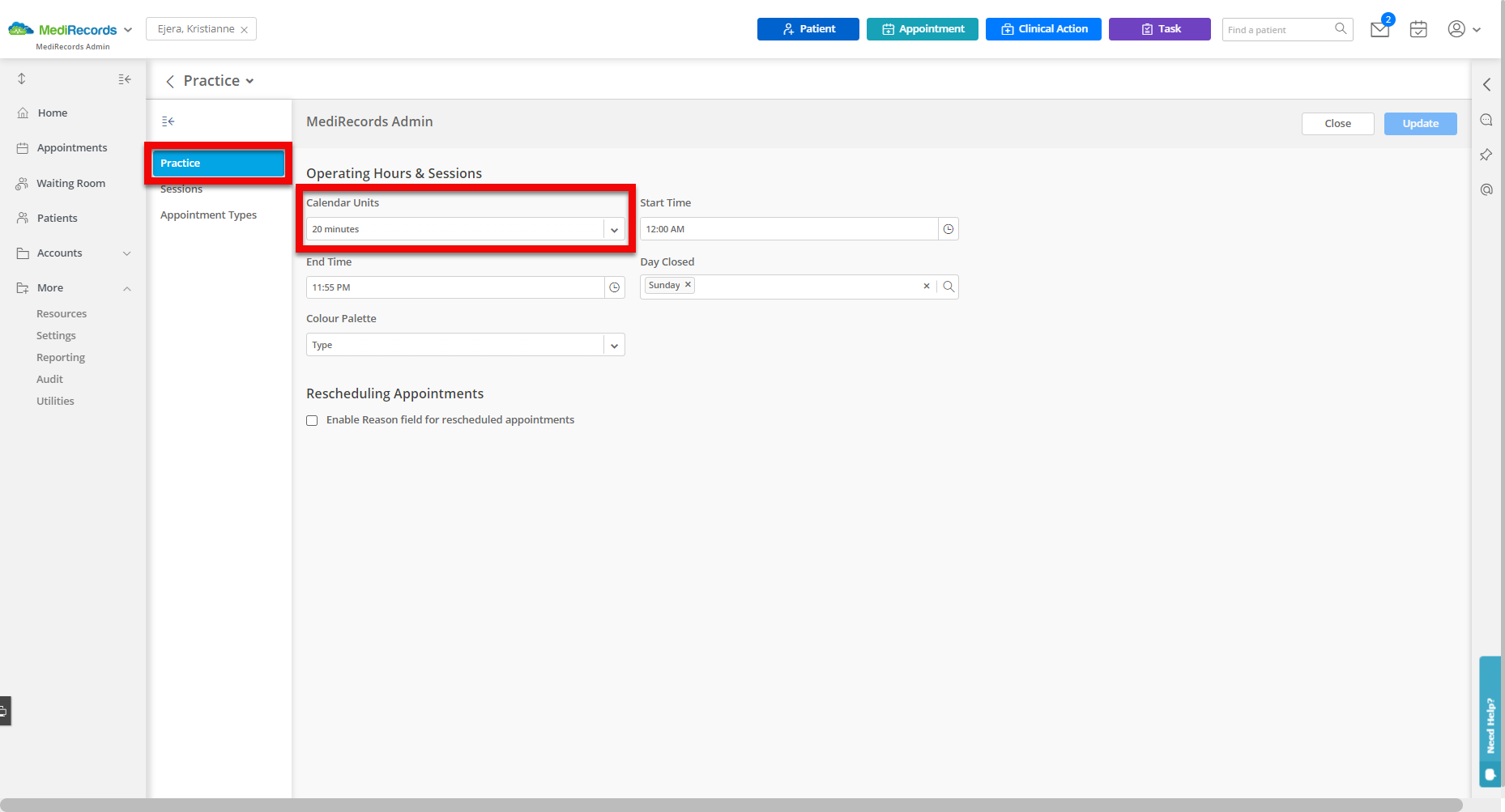Open Settings under More
This screenshot has width=1505, height=812.
click(56, 336)
